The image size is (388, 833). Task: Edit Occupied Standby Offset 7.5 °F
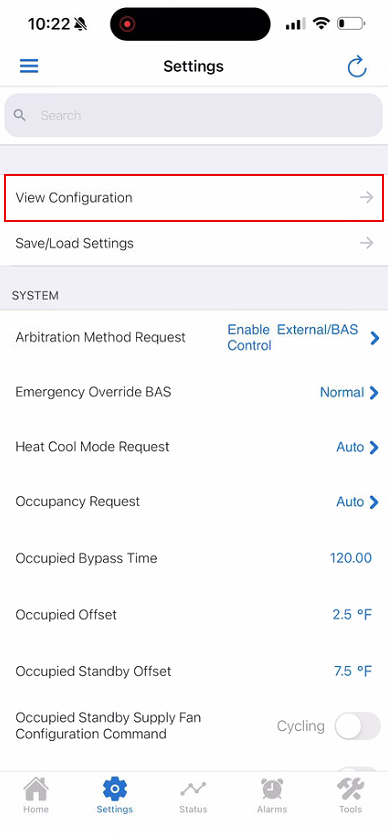click(352, 671)
